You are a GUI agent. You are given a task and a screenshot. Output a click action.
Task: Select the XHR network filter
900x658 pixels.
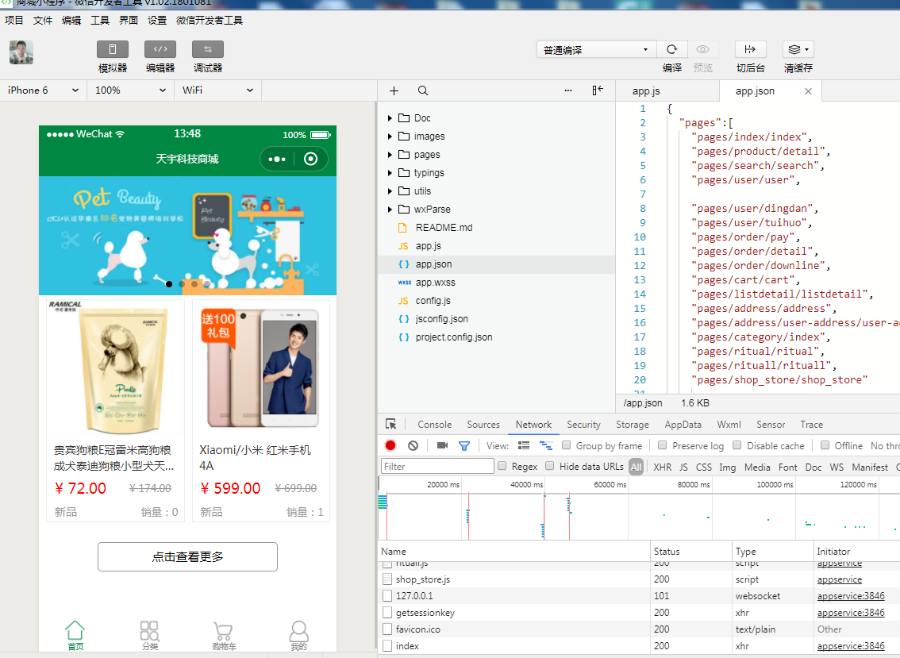pyautogui.click(x=662, y=467)
